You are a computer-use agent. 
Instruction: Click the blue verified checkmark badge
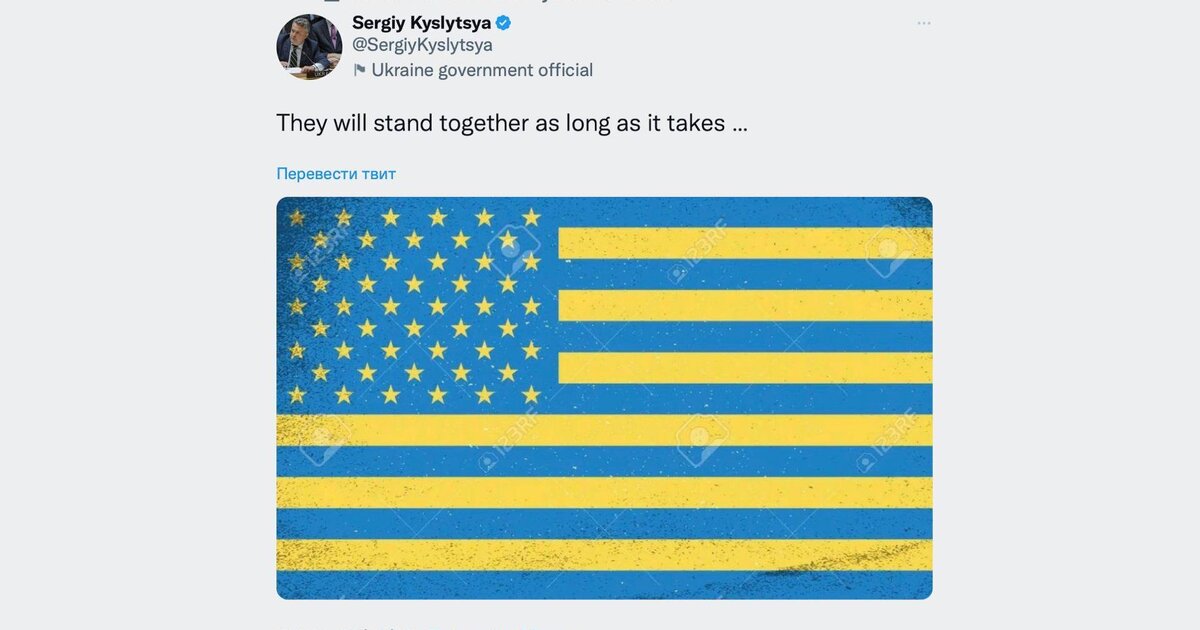coord(504,22)
